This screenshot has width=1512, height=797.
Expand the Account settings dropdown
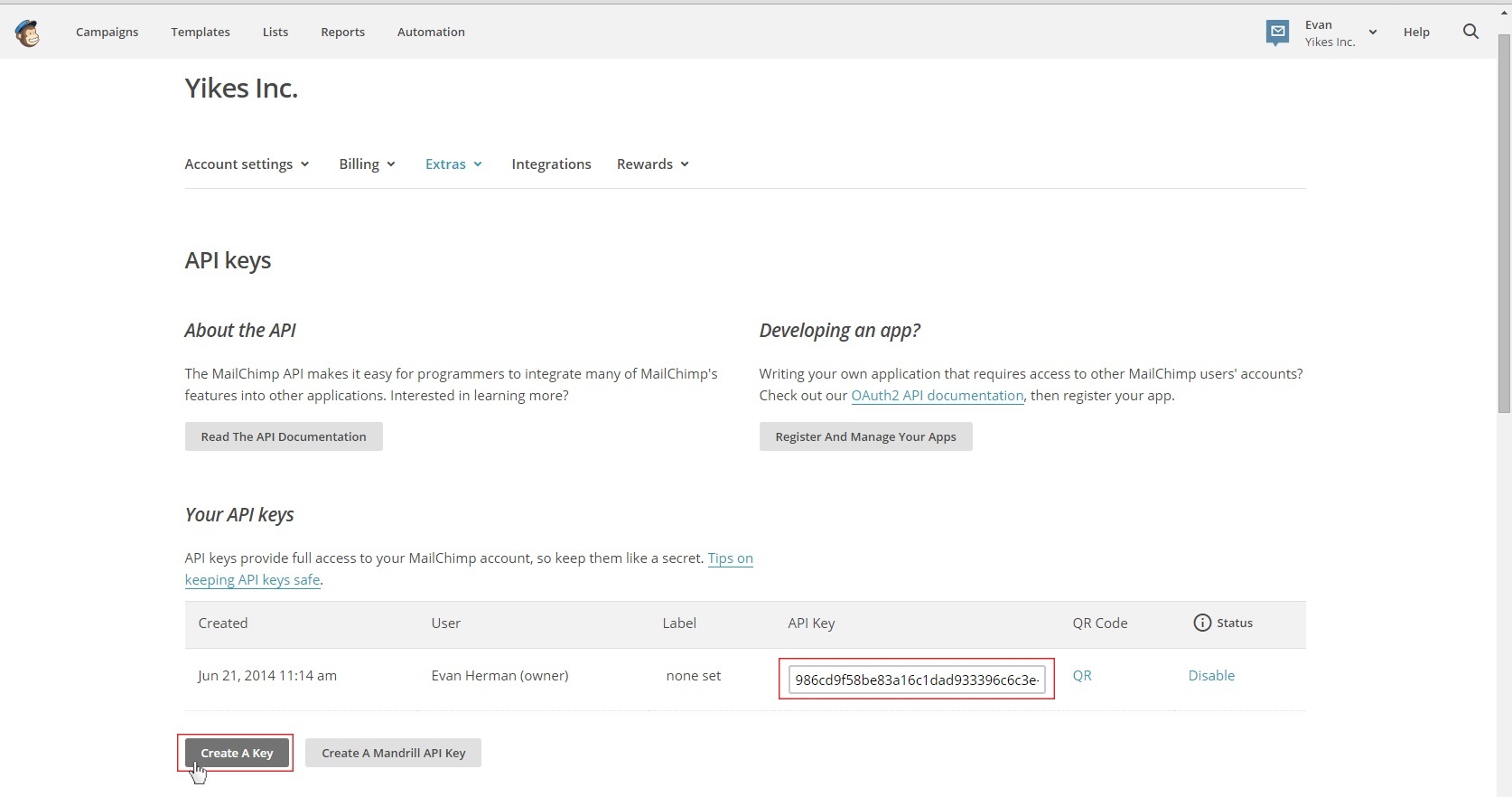[x=247, y=164]
